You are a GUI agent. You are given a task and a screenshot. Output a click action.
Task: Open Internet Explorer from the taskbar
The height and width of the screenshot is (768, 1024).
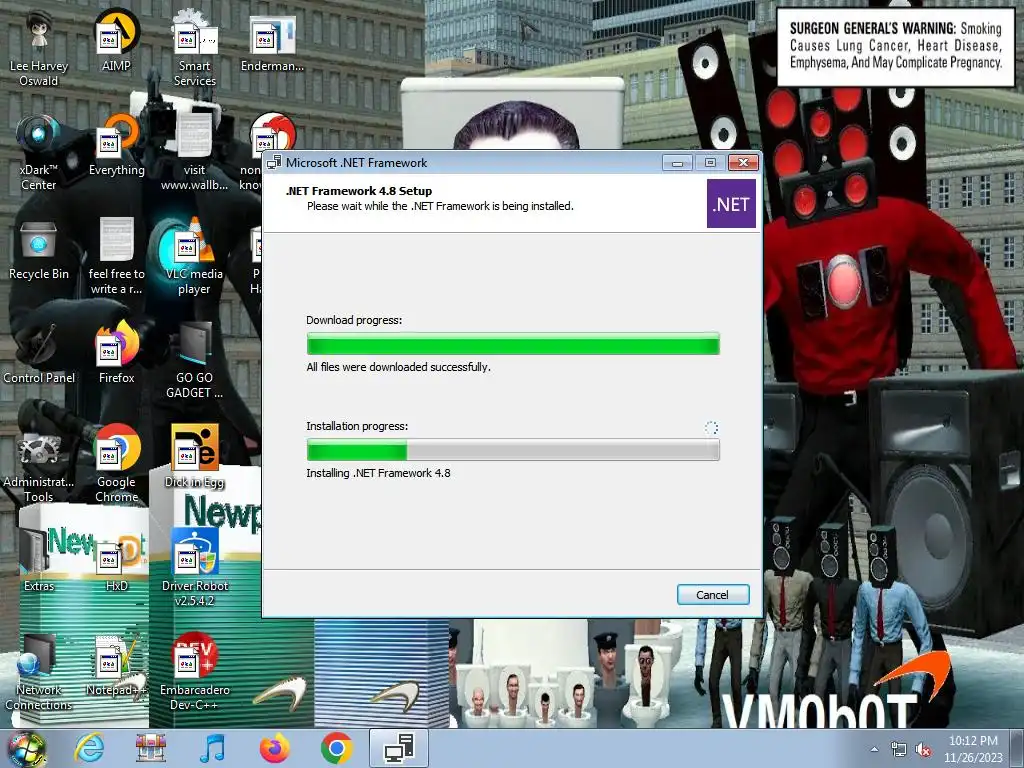pos(88,748)
